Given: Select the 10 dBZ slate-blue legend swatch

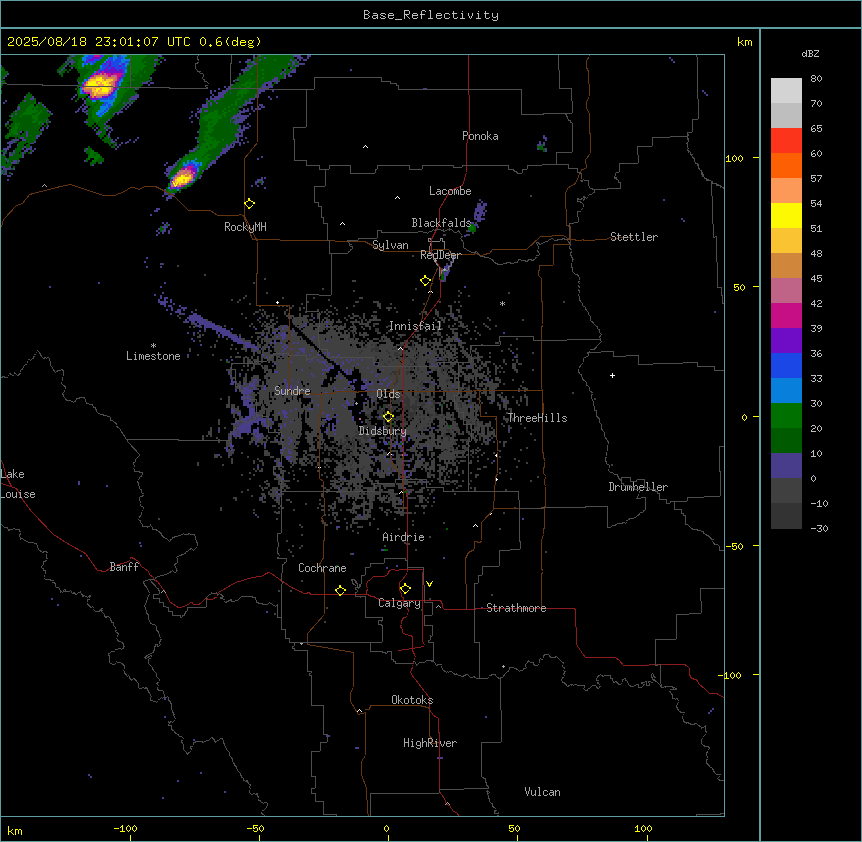Looking at the screenshot, I should [786, 466].
